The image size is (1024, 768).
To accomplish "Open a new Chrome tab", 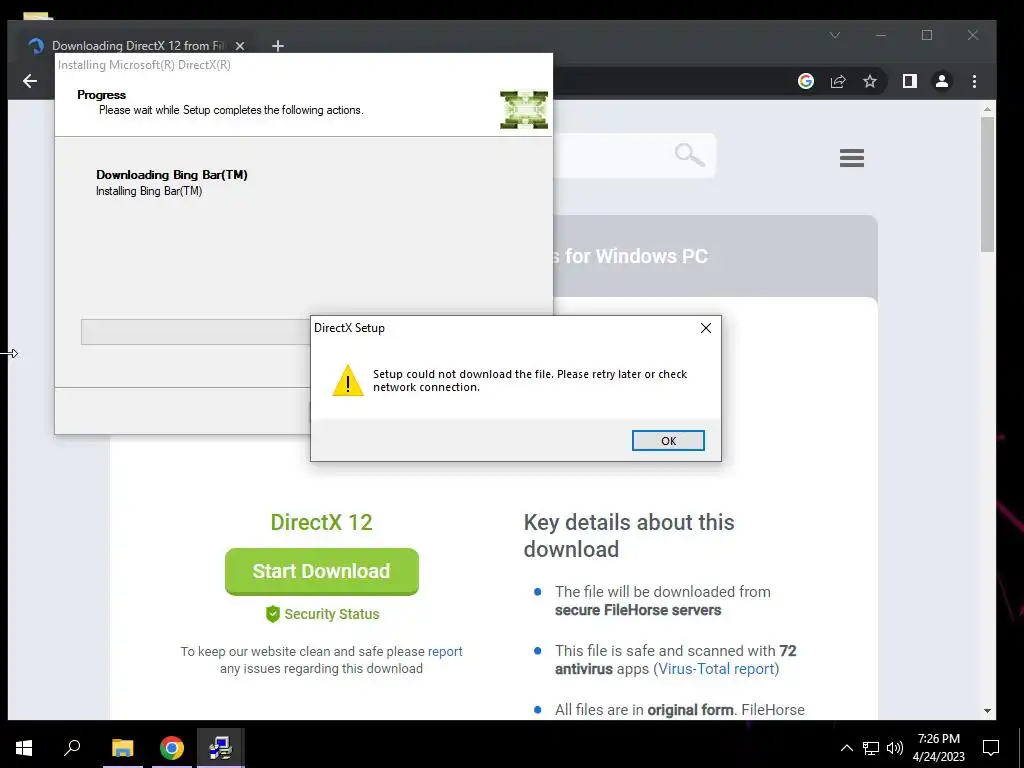I will tap(278, 46).
